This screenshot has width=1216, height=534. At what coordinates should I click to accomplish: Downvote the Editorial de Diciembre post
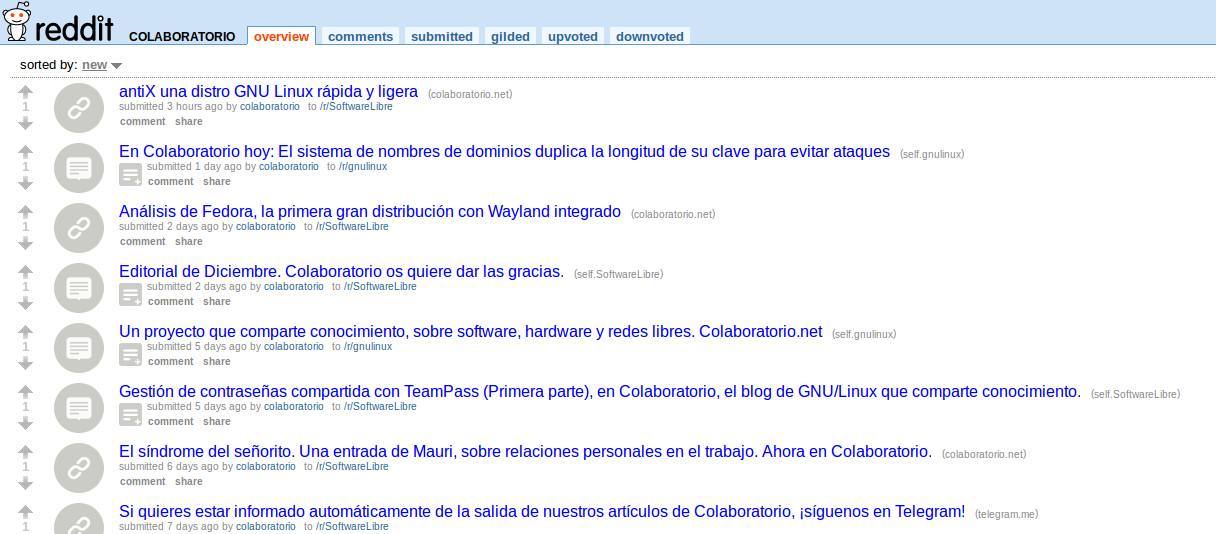26,303
